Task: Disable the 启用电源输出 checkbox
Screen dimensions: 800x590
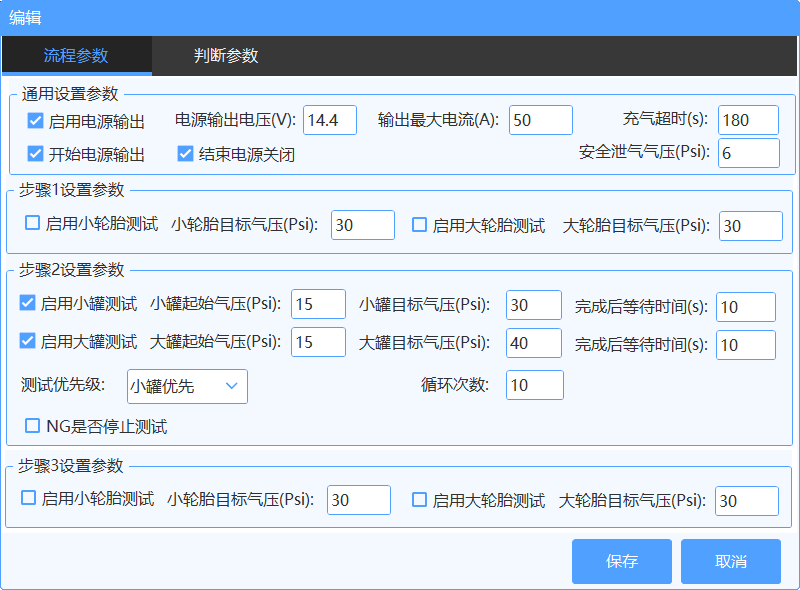Action: click(x=33, y=119)
